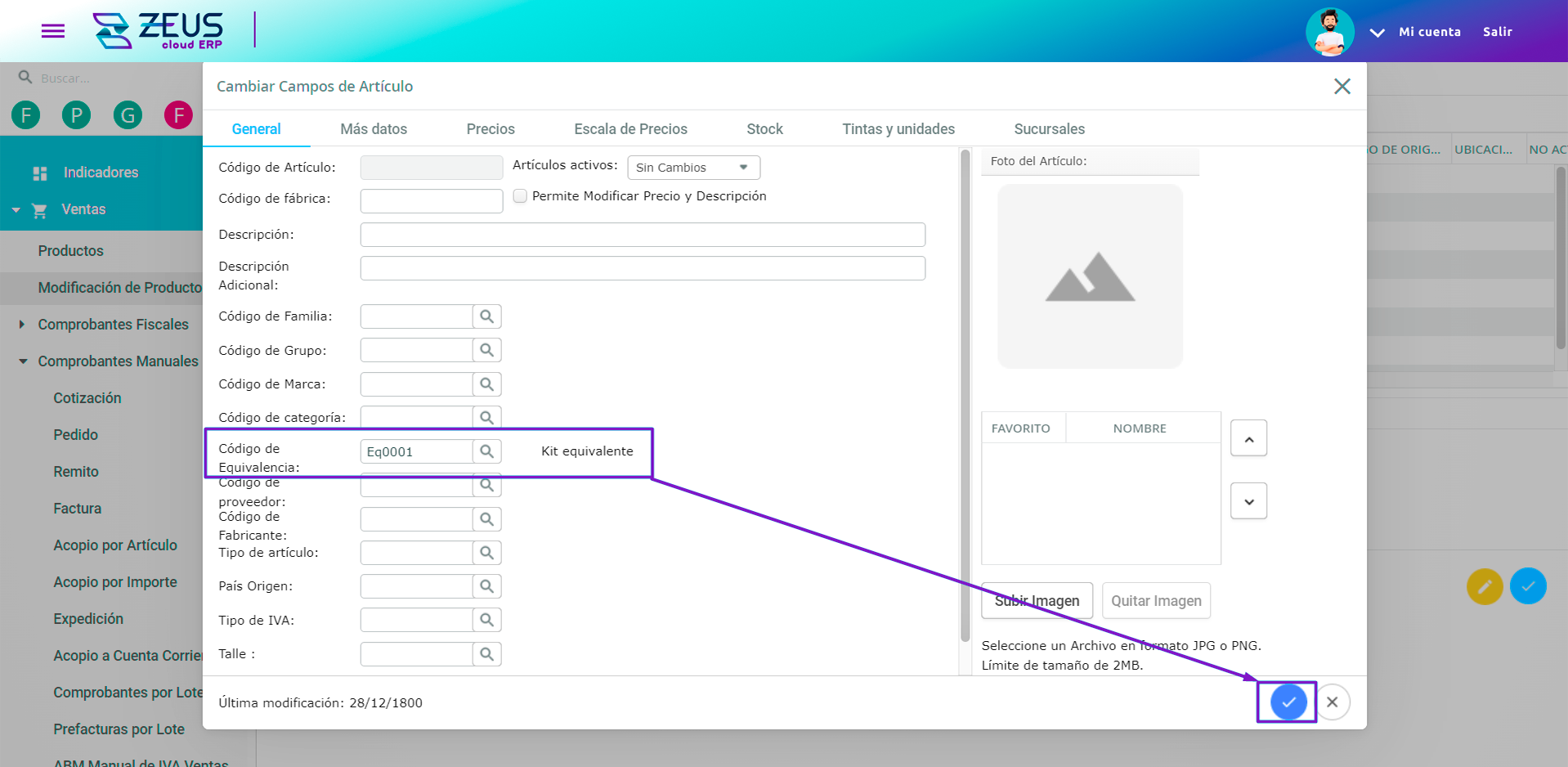Click the round blue checkmark above the pencil
This screenshot has width=1568, height=767.
click(x=1528, y=586)
